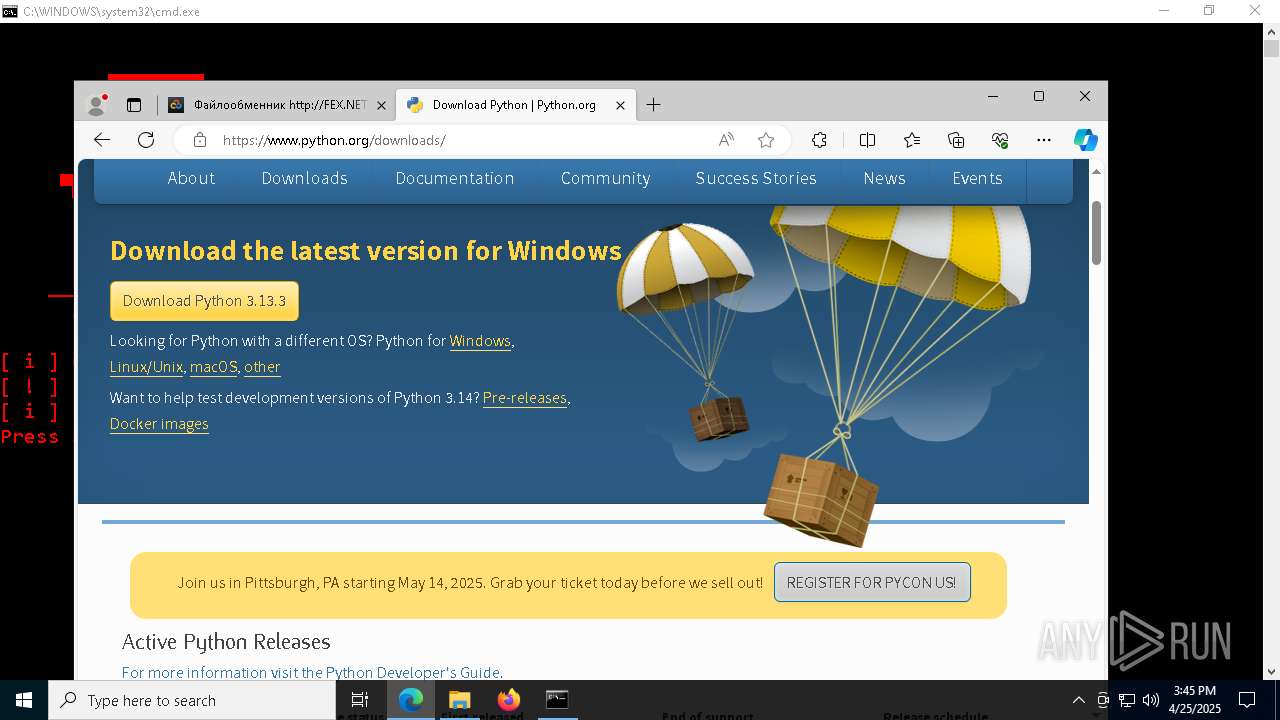Open the Downloads menu on python.org
Screen dimensions: 1280x720
(304, 178)
